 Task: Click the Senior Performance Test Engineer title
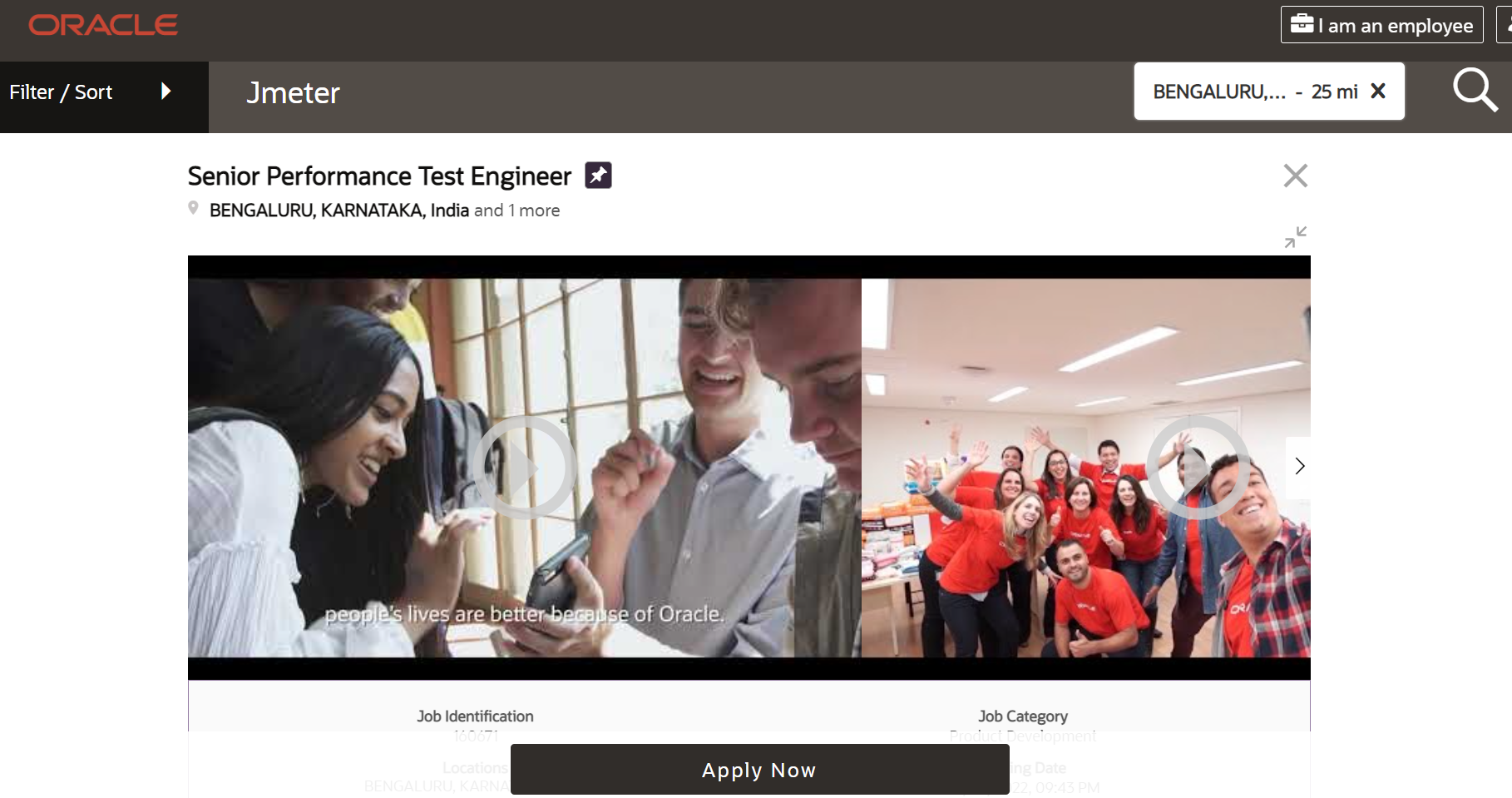pos(379,176)
